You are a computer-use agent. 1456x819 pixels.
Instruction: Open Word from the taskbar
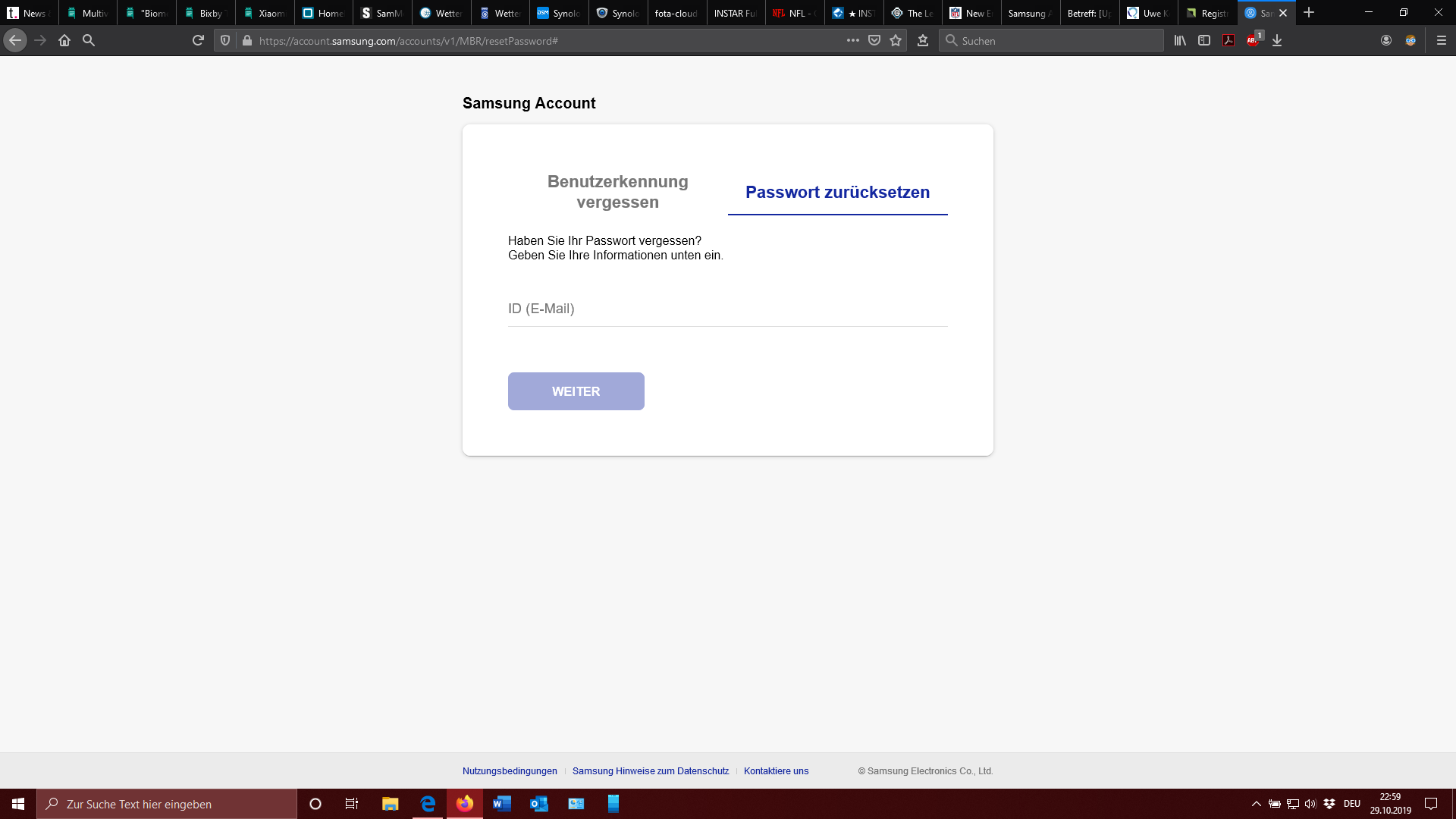502,804
